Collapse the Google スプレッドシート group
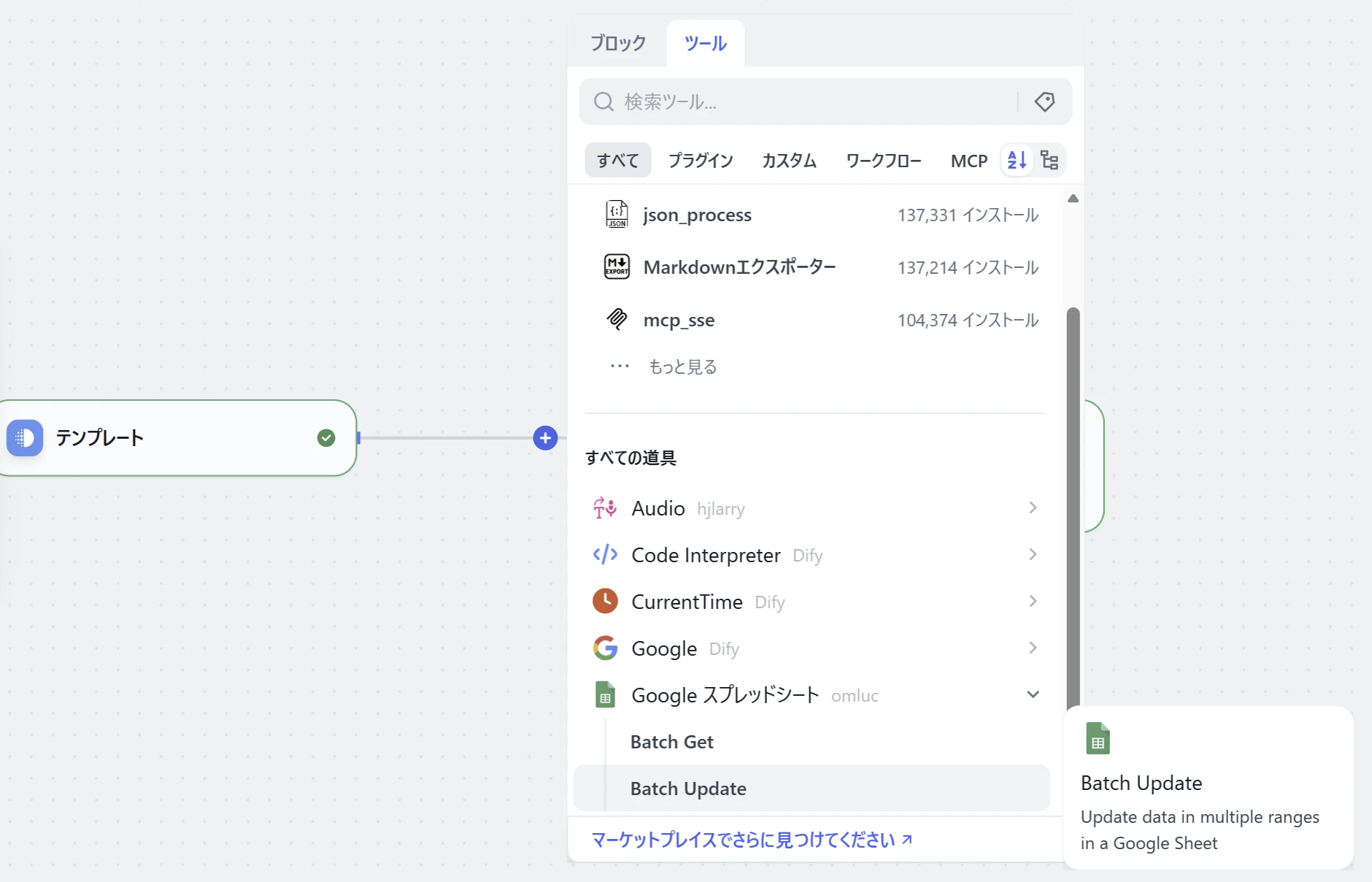Image resolution: width=1372 pixels, height=882 pixels. coord(1033,694)
